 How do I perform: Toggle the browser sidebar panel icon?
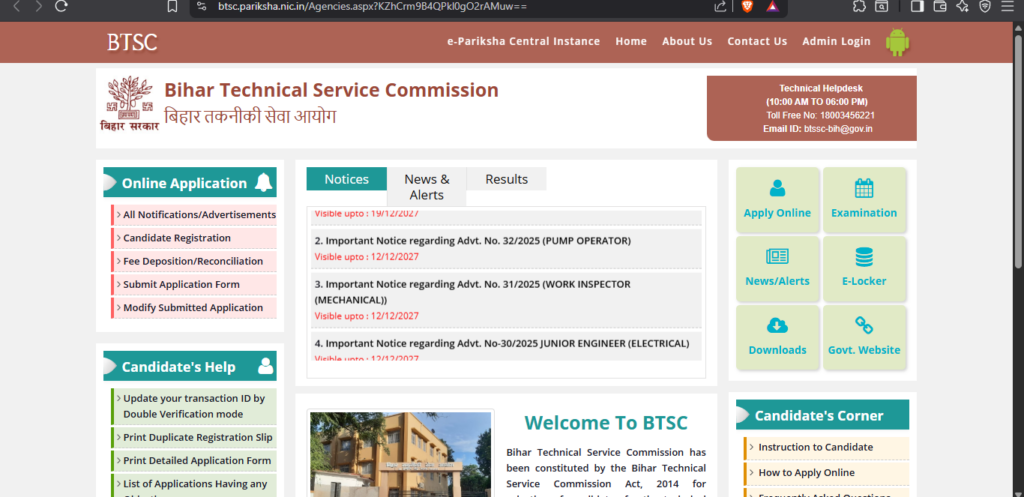[918, 7]
